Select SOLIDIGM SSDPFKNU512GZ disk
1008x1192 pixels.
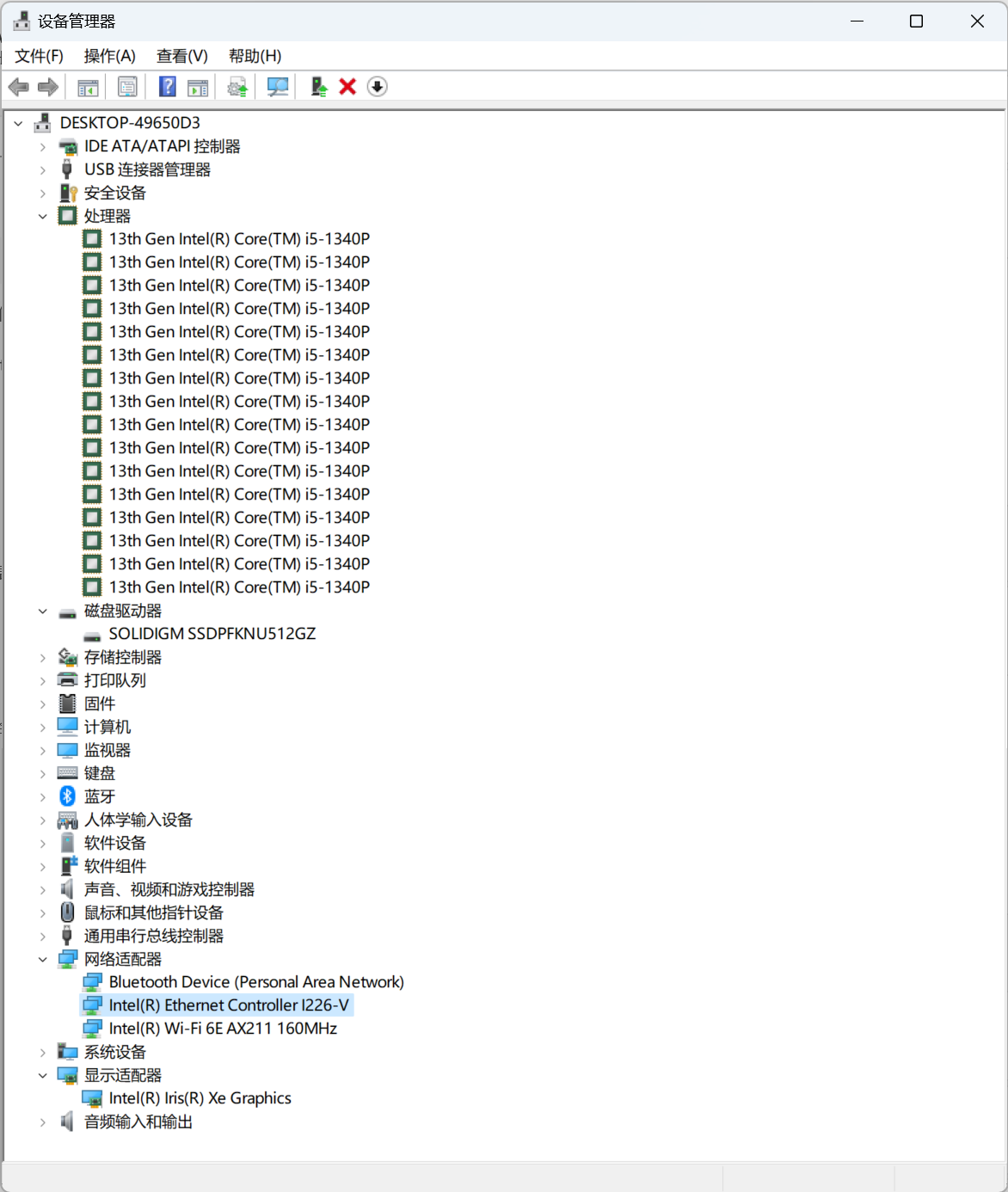[212, 634]
